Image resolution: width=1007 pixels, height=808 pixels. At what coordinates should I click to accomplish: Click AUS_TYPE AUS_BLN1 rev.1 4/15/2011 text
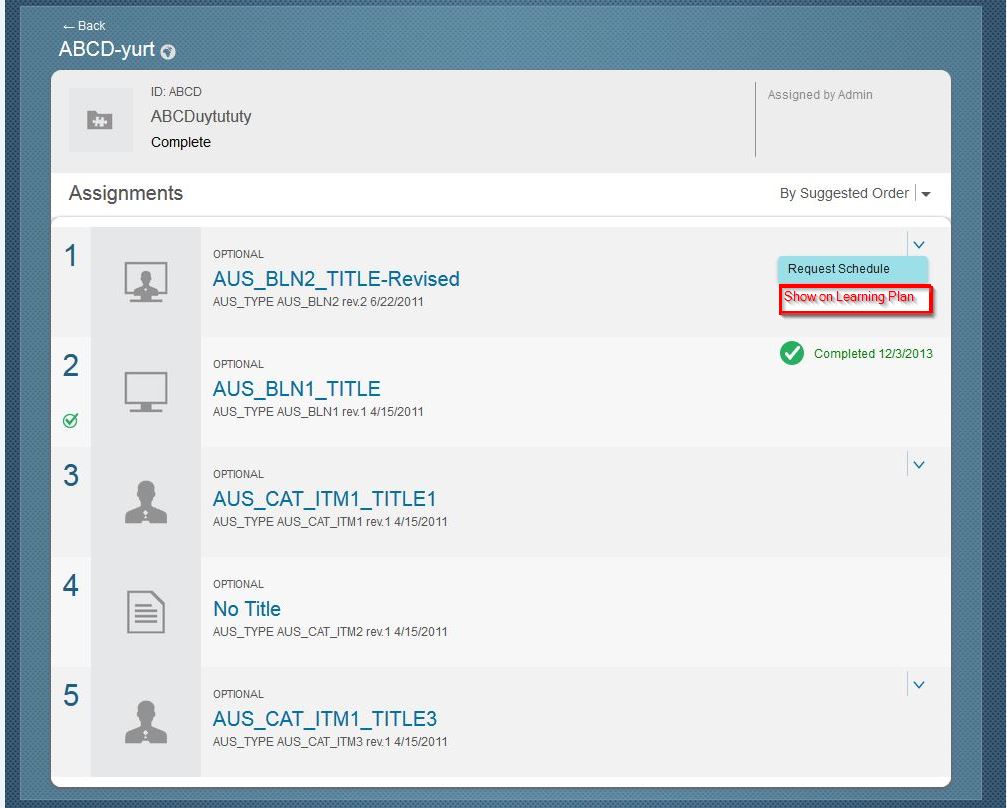coord(318,412)
